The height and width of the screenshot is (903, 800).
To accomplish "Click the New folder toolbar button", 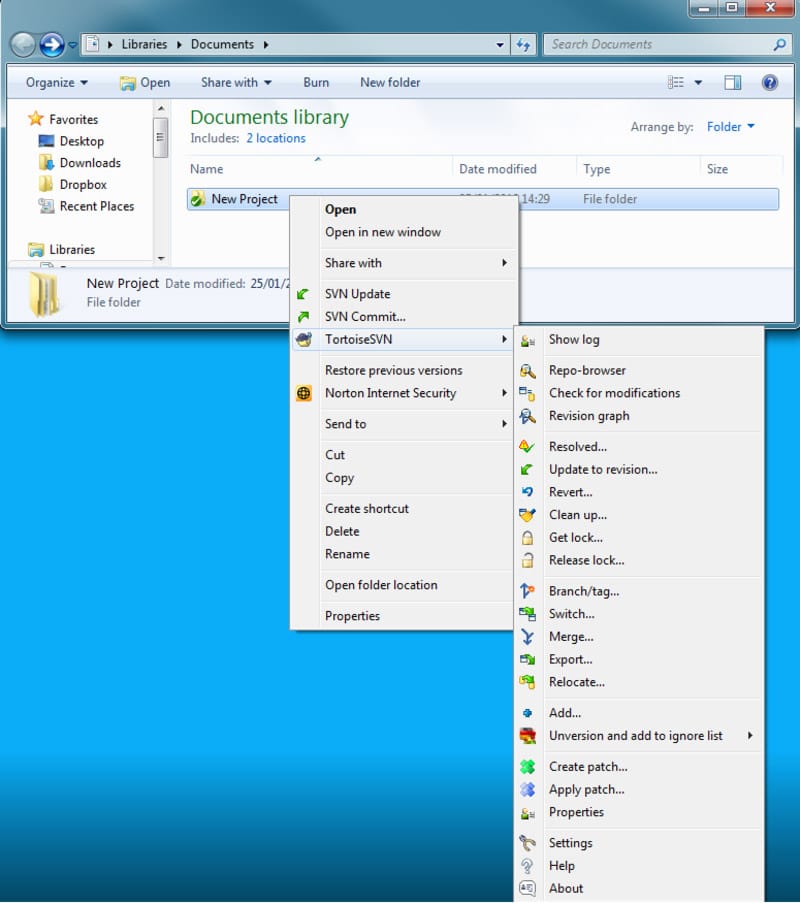I will 390,83.
